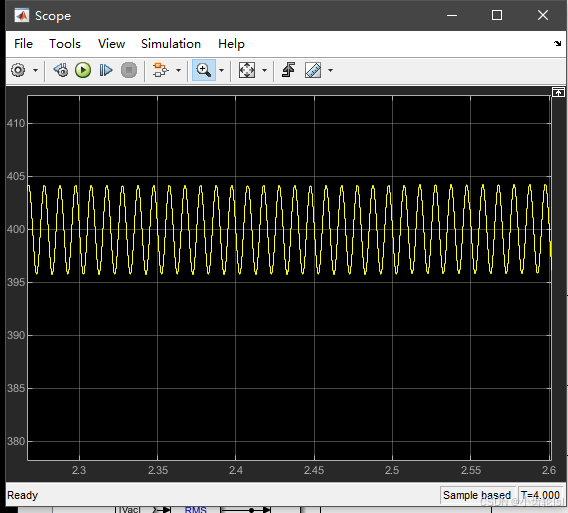Expand the axes scaling options dropdown

(264, 70)
